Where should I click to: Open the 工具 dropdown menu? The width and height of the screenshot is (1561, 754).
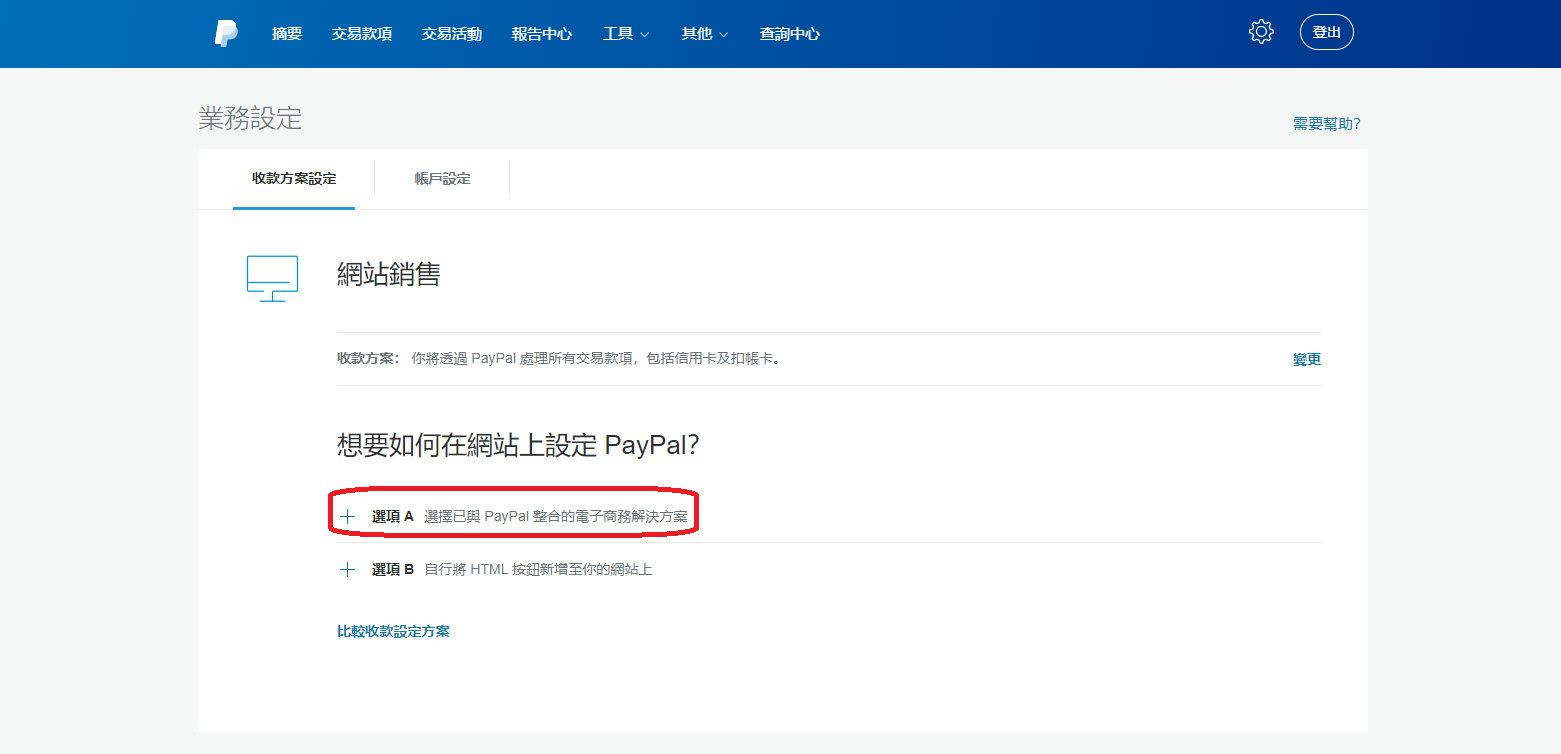(x=626, y=34)
